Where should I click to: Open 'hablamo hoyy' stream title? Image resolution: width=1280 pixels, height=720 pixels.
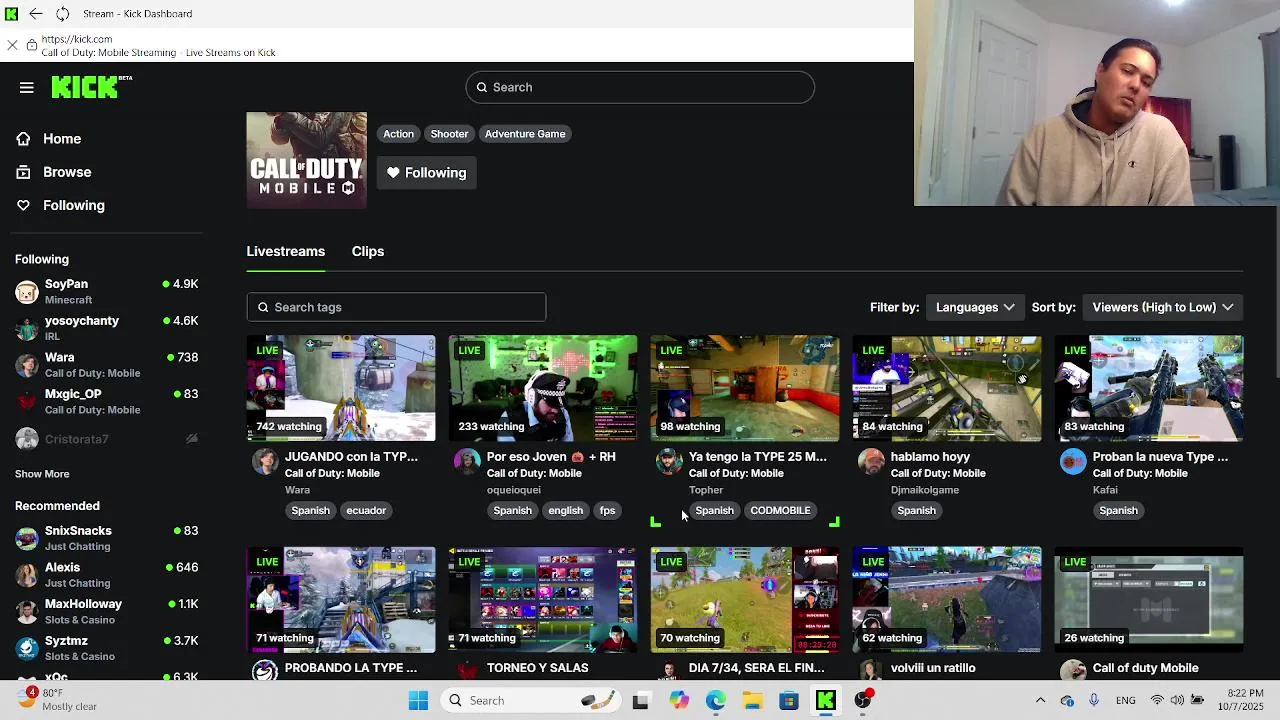[930, 457]
